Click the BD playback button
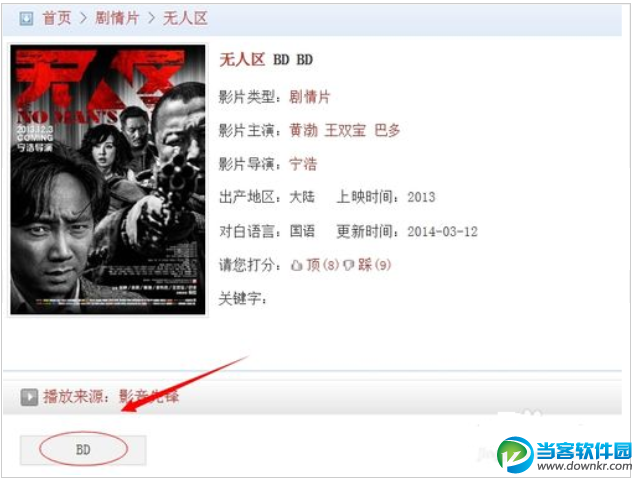This screenshot has width=633, height=480. (83, 449)
